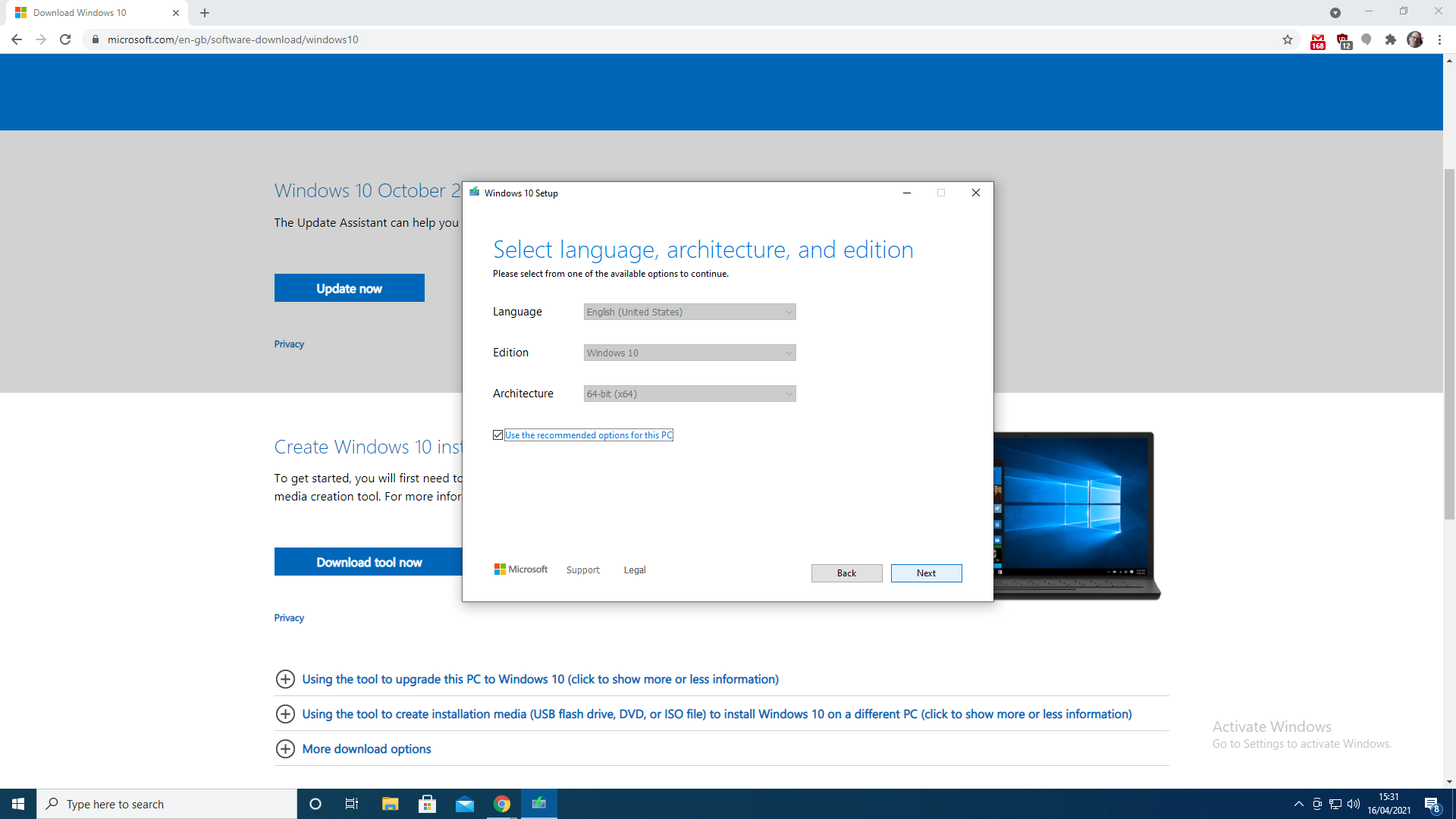Click the browser forward arrow
Image resolution: width=1456 pixels, height=819 pixels.
coord(41,39)
